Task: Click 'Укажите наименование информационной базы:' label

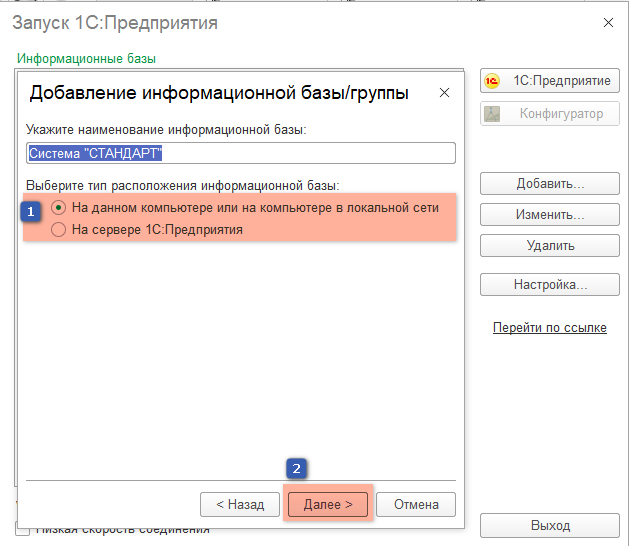Action: (x=166, y=130)
